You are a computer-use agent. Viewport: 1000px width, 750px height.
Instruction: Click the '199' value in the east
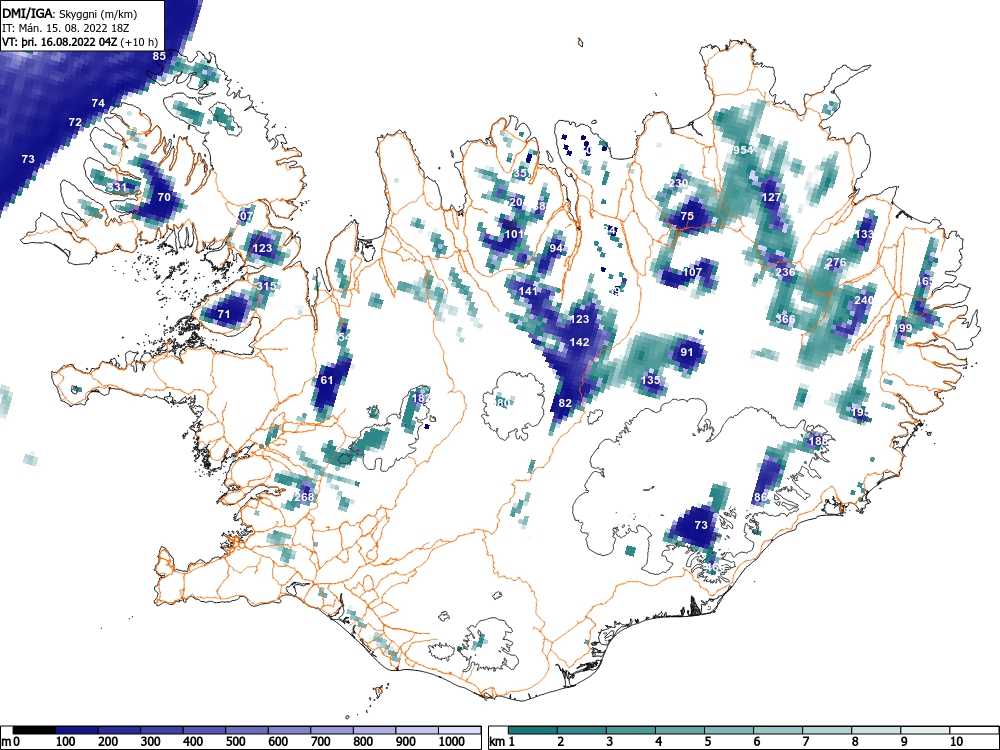[902, 328]
